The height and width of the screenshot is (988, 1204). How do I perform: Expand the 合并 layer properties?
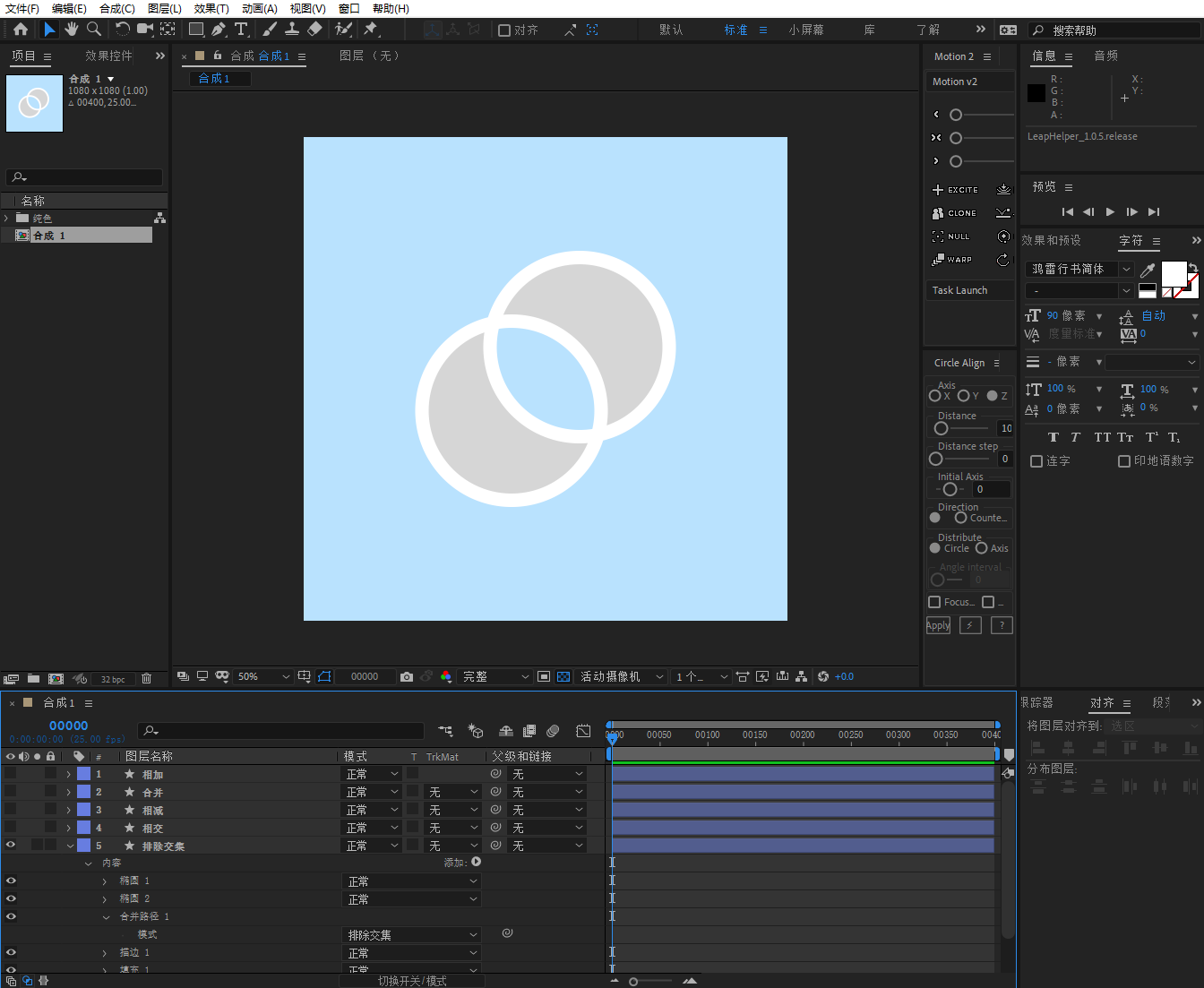(68, 792)
